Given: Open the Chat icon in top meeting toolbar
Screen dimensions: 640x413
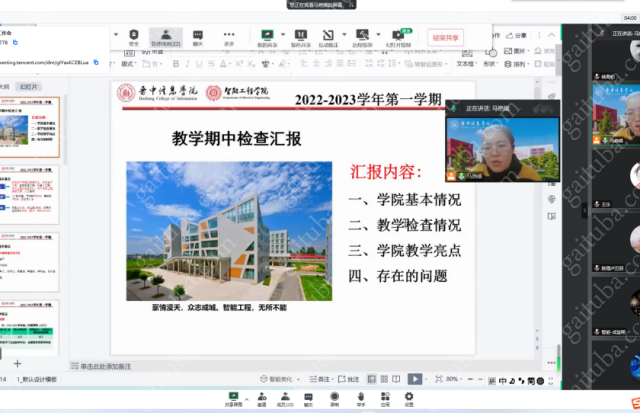Looking at the screenshot, I should point(198,38).
